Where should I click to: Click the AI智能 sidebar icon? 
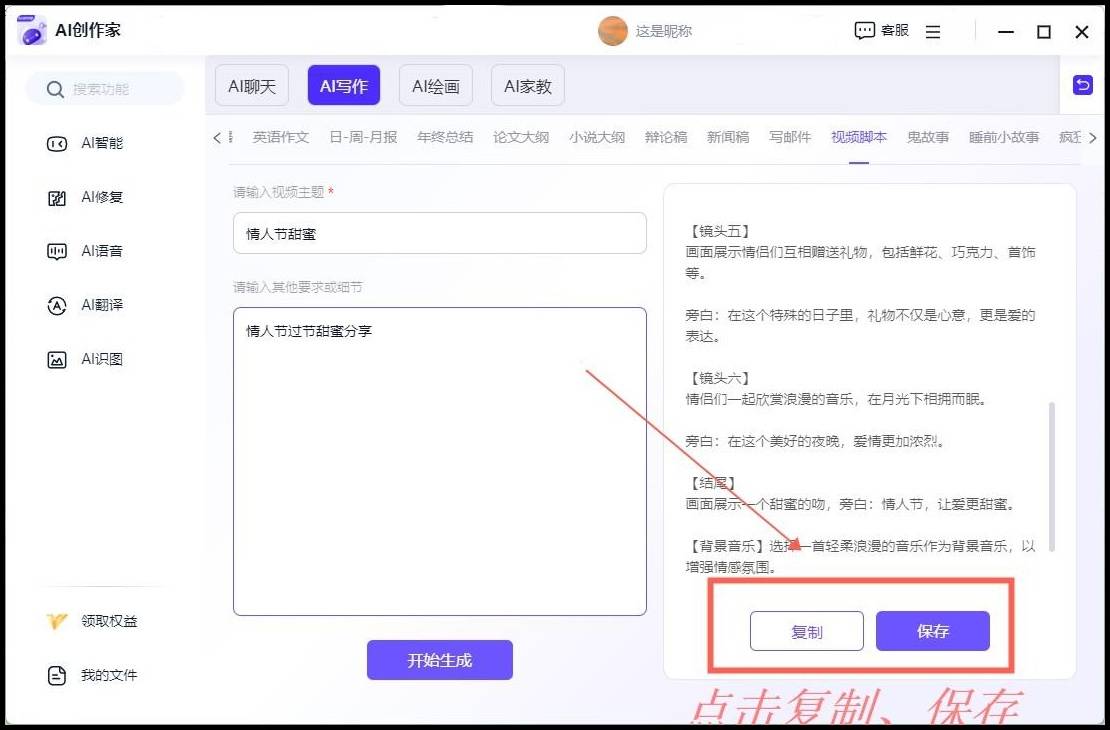pyautogui.click(x=57, y=143)
